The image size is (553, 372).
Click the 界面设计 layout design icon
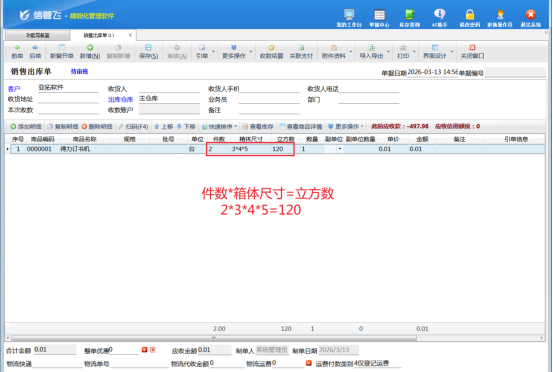click(434, 51)
